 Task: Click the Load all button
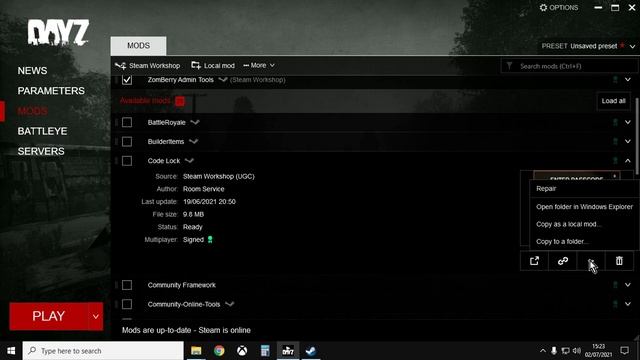[613, 101]
